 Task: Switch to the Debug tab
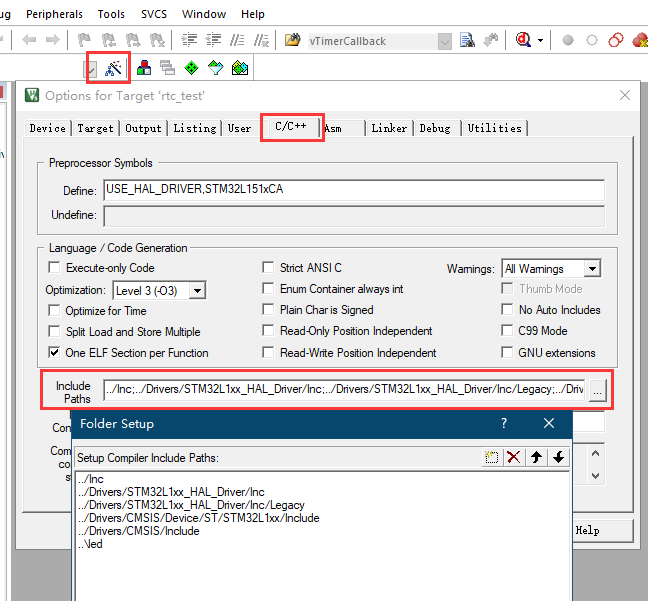[x=435, y=128]
